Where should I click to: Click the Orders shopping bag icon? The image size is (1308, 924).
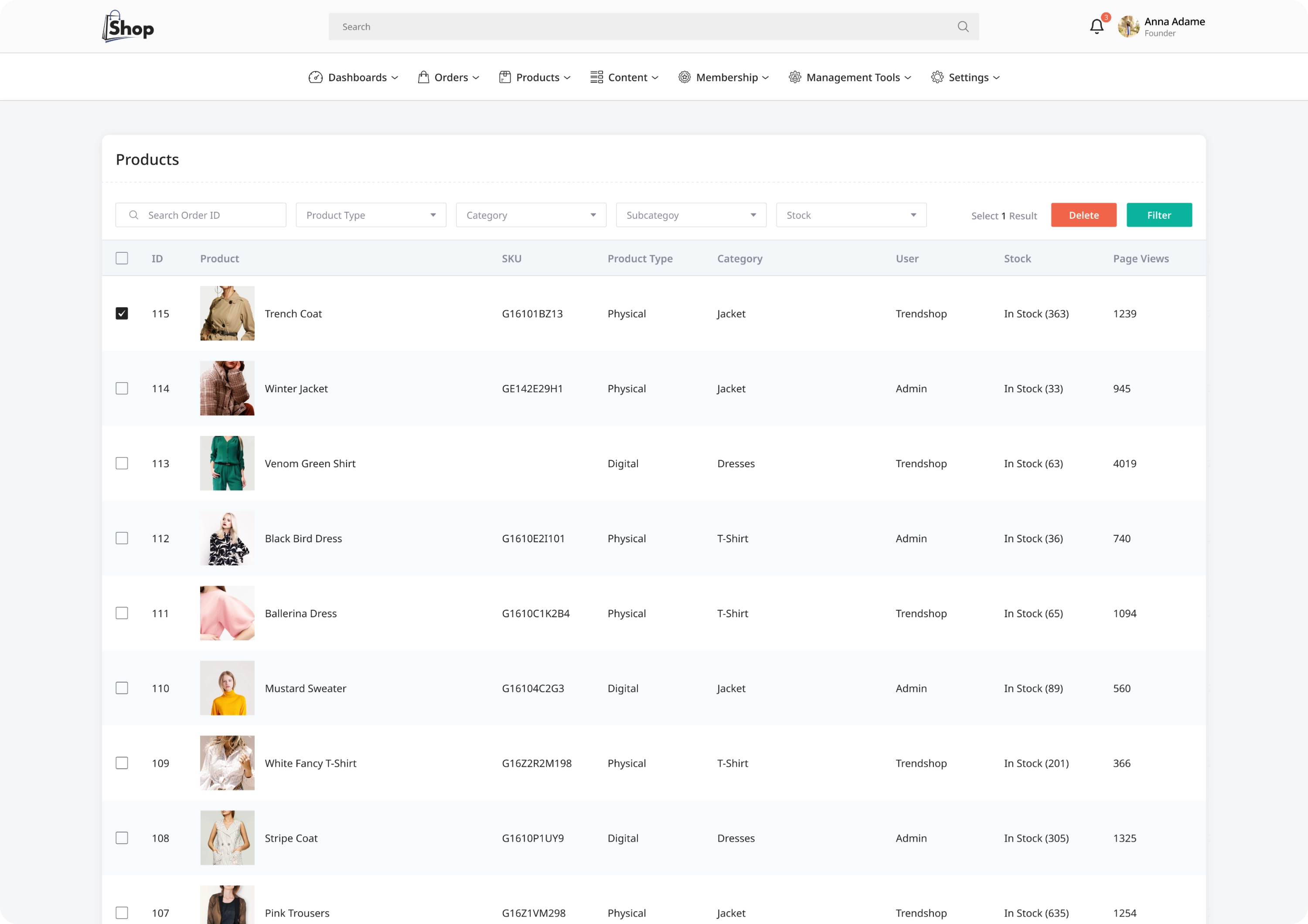(x=423, y=77)
